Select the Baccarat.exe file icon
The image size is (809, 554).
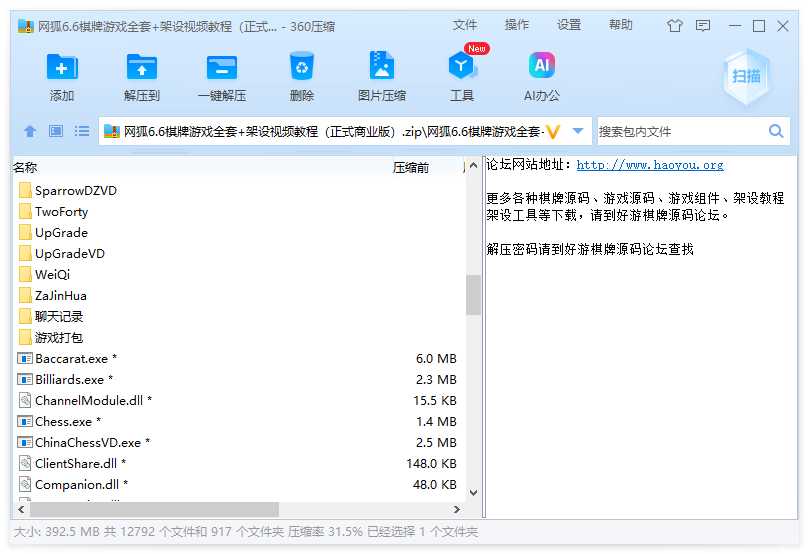(x=25, y=358)
